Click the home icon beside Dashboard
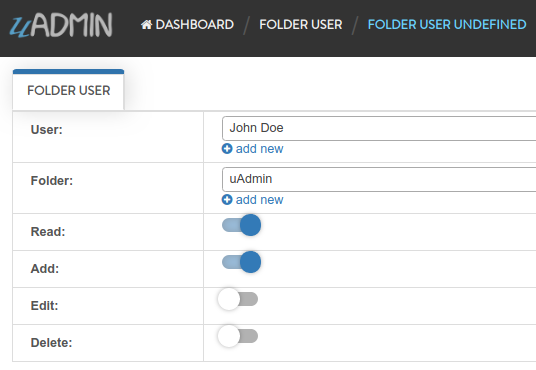The image size is (536, 370). coord(147,24)
